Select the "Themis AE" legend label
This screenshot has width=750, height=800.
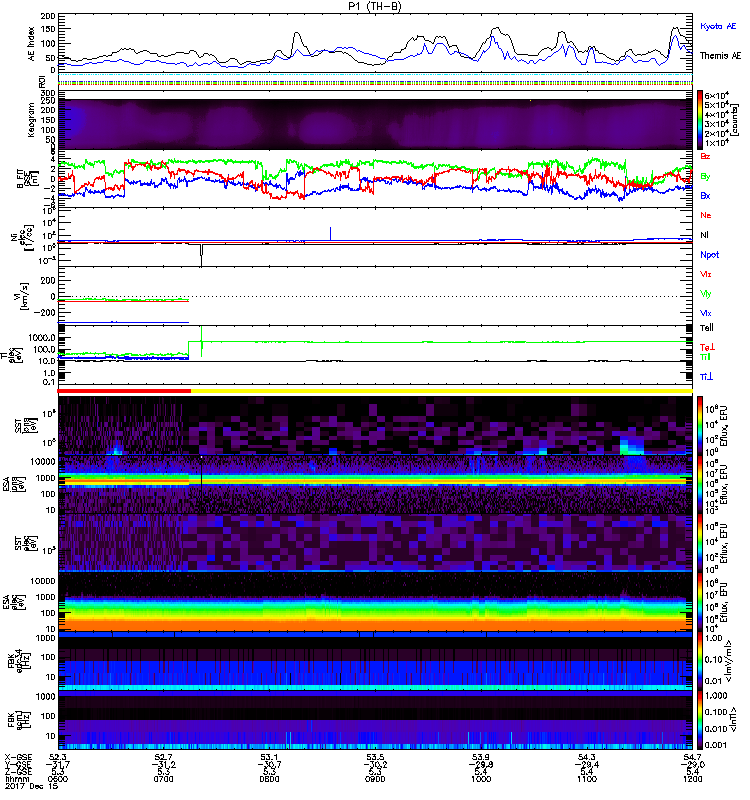pos(720,56)
